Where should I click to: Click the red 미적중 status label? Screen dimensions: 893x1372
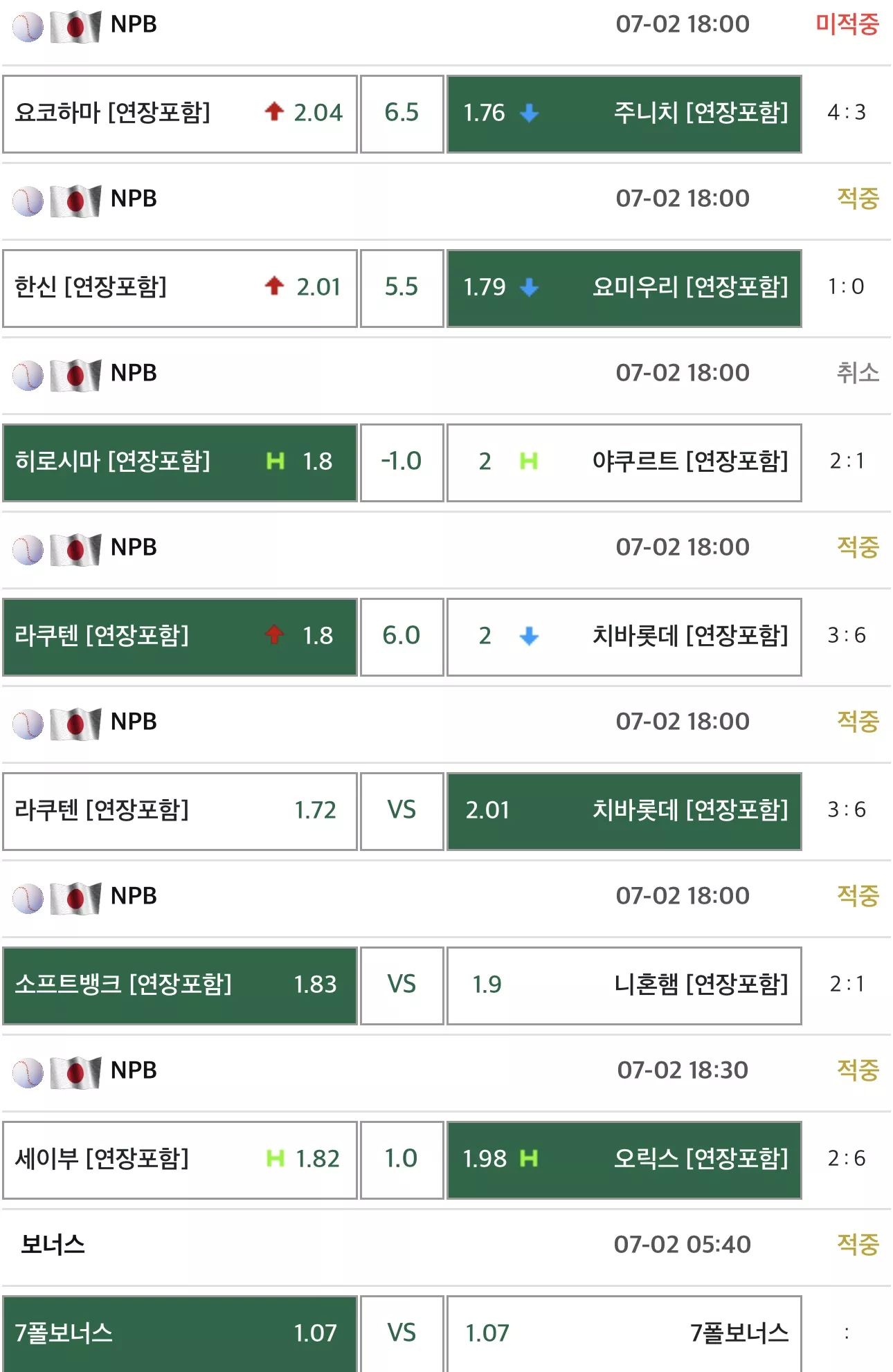(x=847, y=24)
